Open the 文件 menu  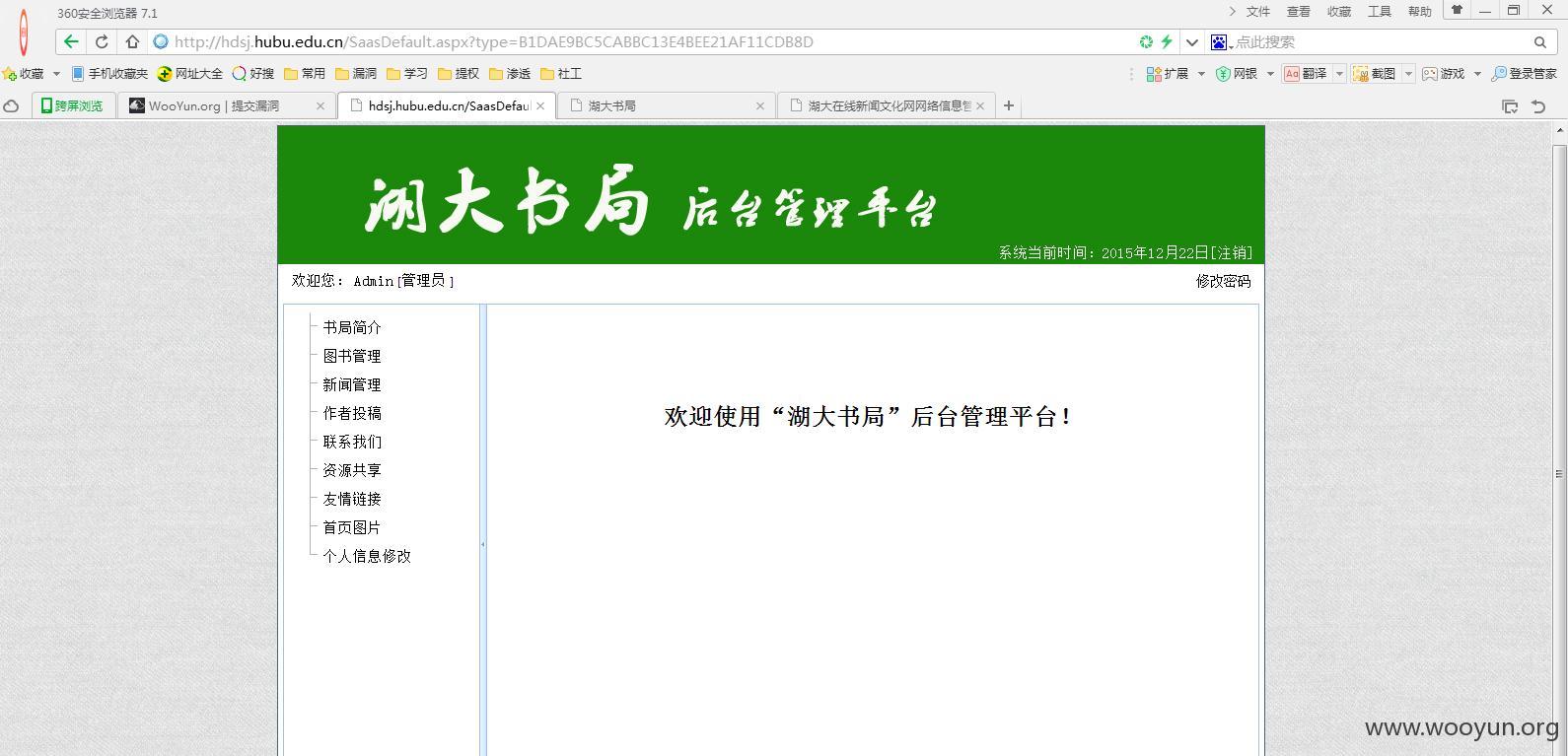point(1258,12)
